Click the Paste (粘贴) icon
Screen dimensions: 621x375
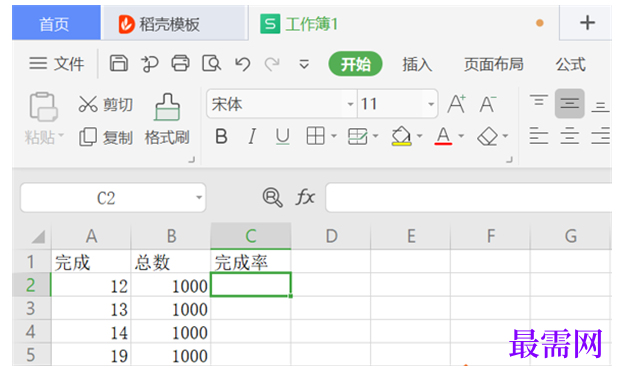(43, 107)
